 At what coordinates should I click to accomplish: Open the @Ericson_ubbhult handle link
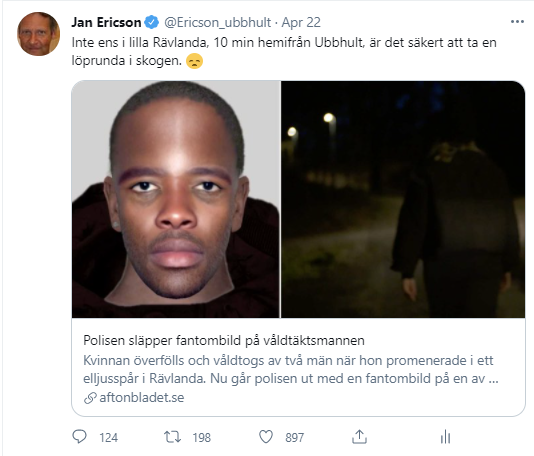(x=218, y=22)
